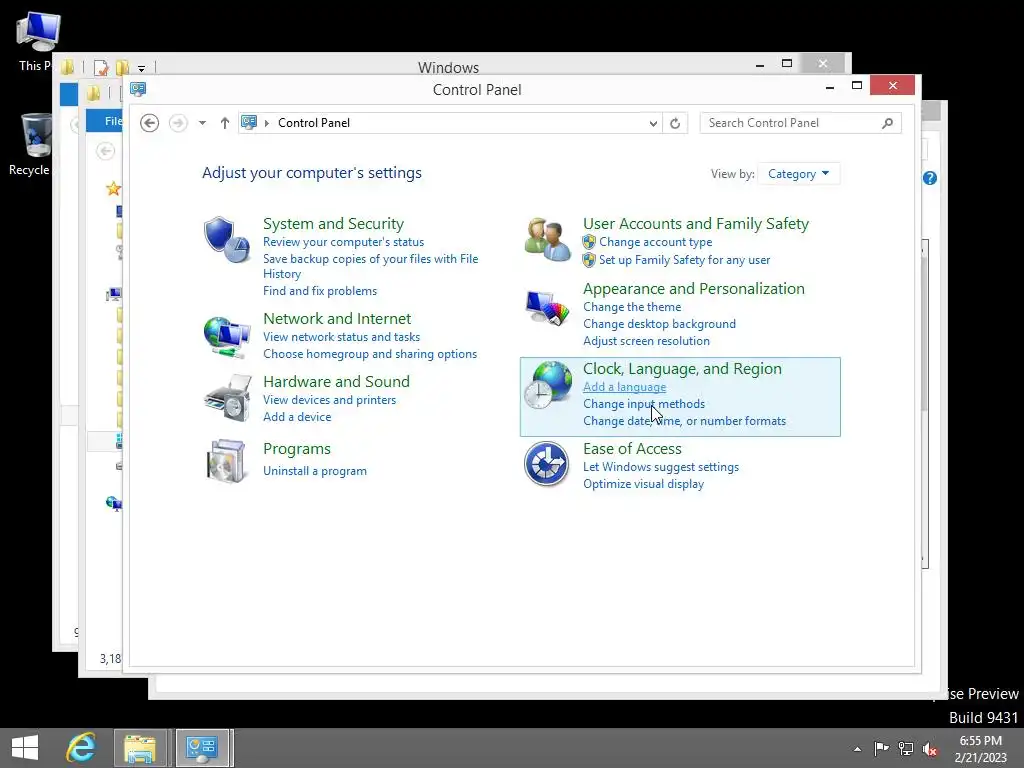Click Change account type link
The image size is (1024, 768).
(x=656, y=242)
